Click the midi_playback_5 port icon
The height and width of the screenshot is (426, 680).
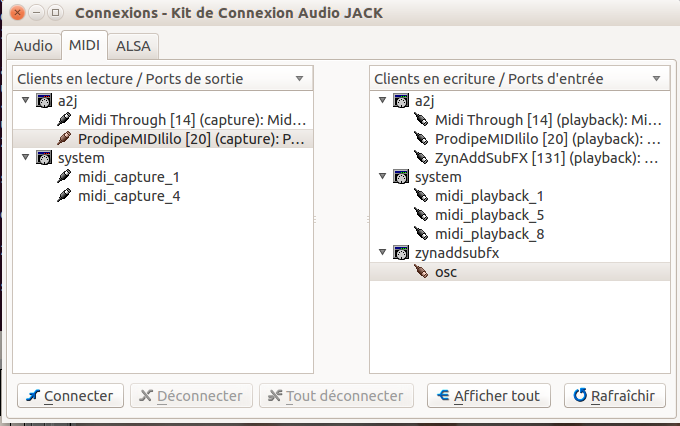click(x=420, y=215)
